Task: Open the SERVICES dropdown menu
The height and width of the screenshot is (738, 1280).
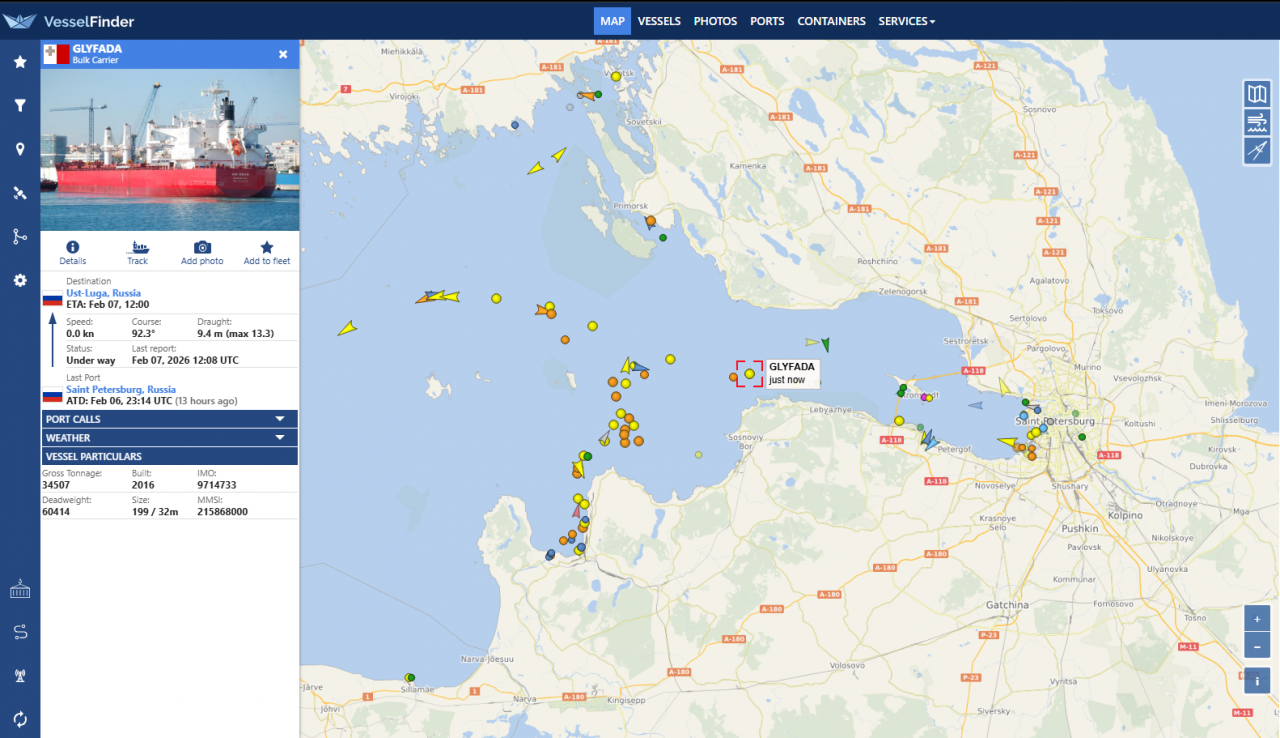Action: [x=906, y=21]
